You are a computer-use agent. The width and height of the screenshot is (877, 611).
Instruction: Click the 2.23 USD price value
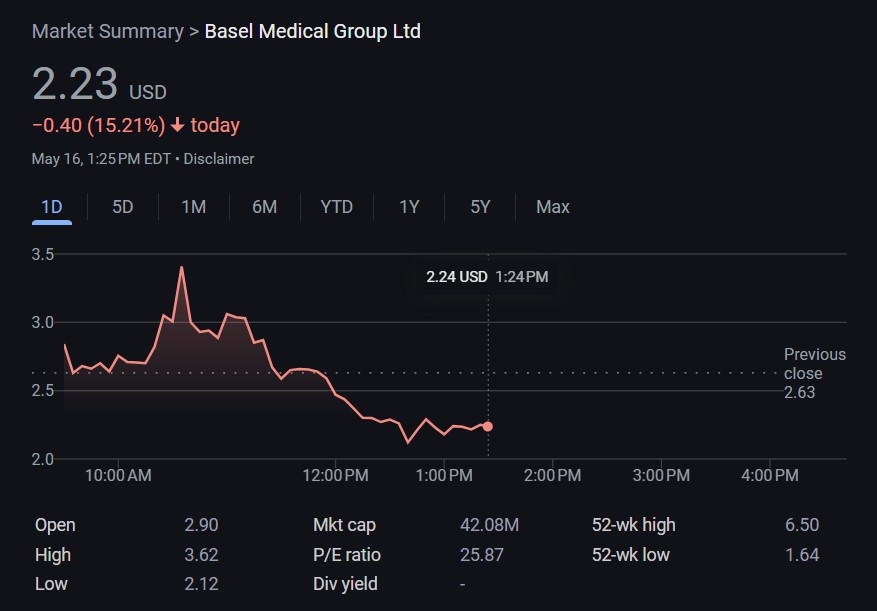(76, 85)
